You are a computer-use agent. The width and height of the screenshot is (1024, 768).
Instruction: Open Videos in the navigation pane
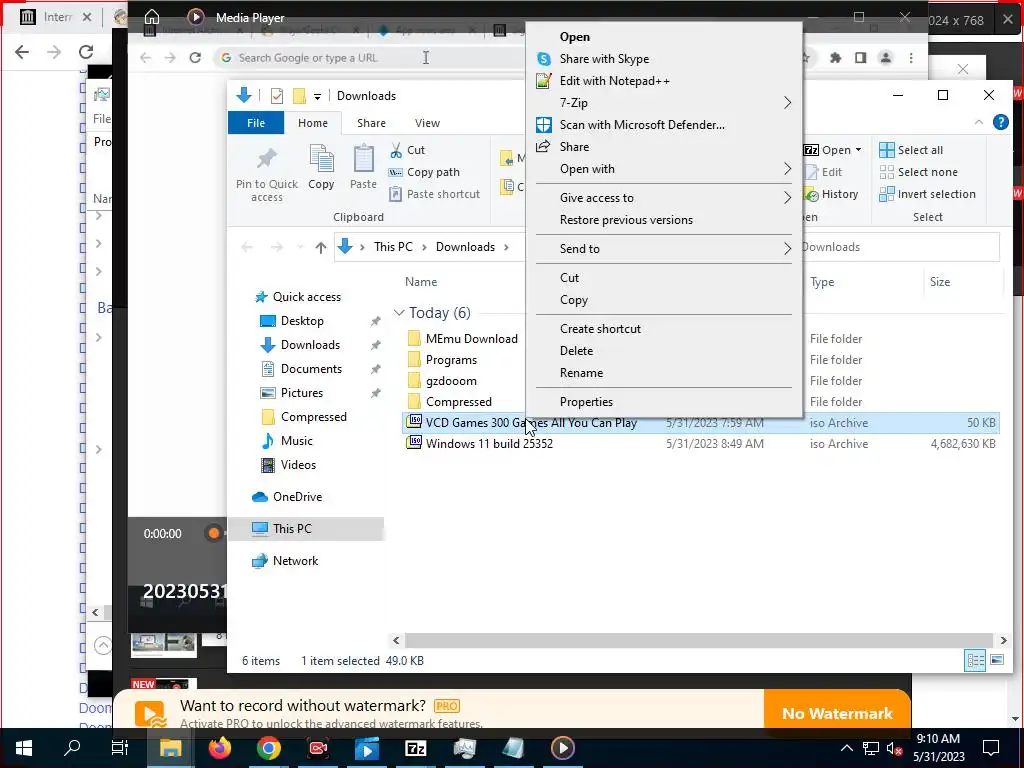coord(298,465)
